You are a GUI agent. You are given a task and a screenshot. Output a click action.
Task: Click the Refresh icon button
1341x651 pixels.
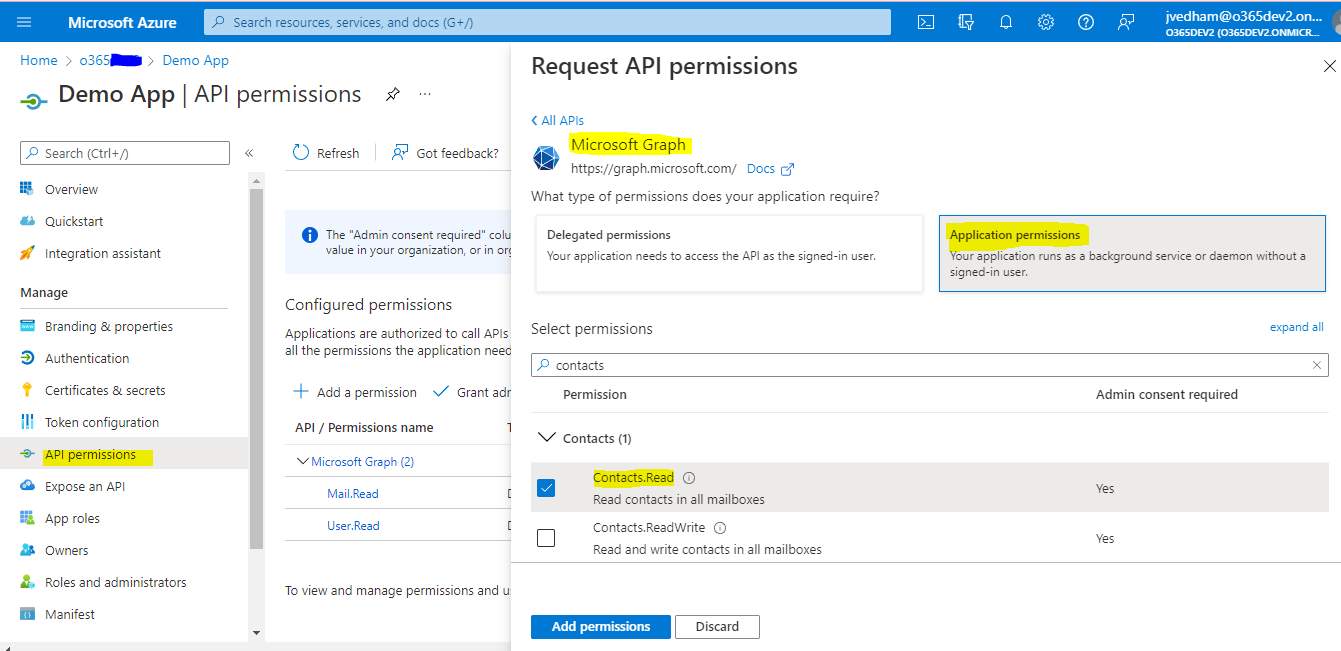pyautogui.click(x=301, y=152)
